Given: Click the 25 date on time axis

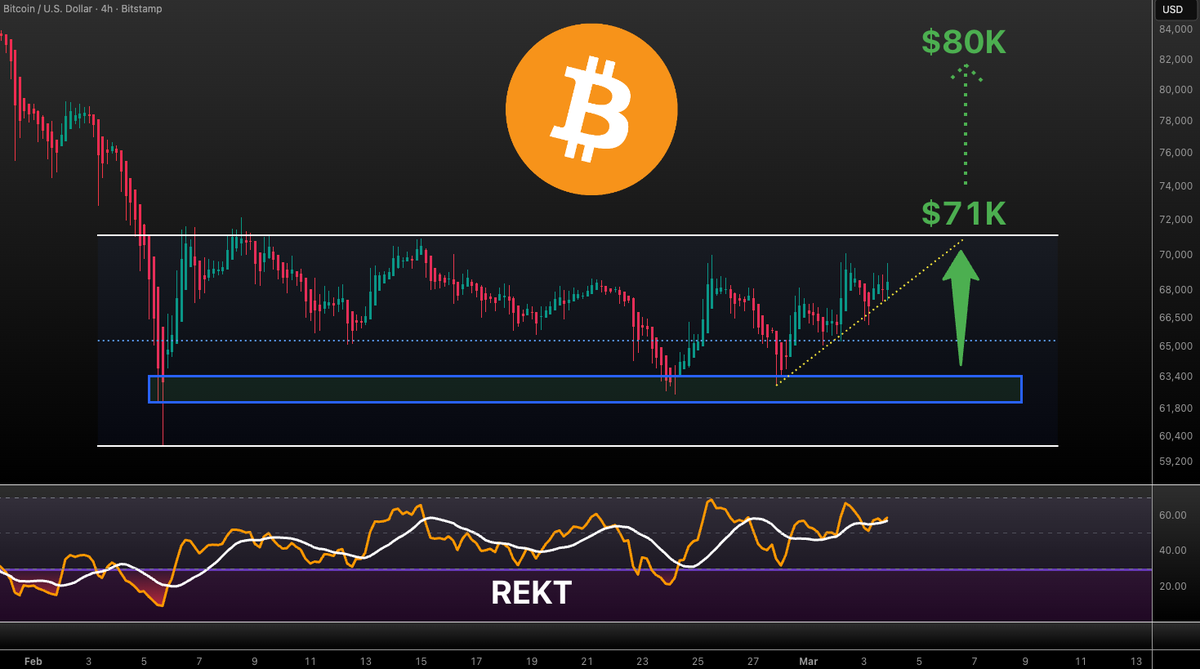Looking at the screenshot, I should click(698, 662).
